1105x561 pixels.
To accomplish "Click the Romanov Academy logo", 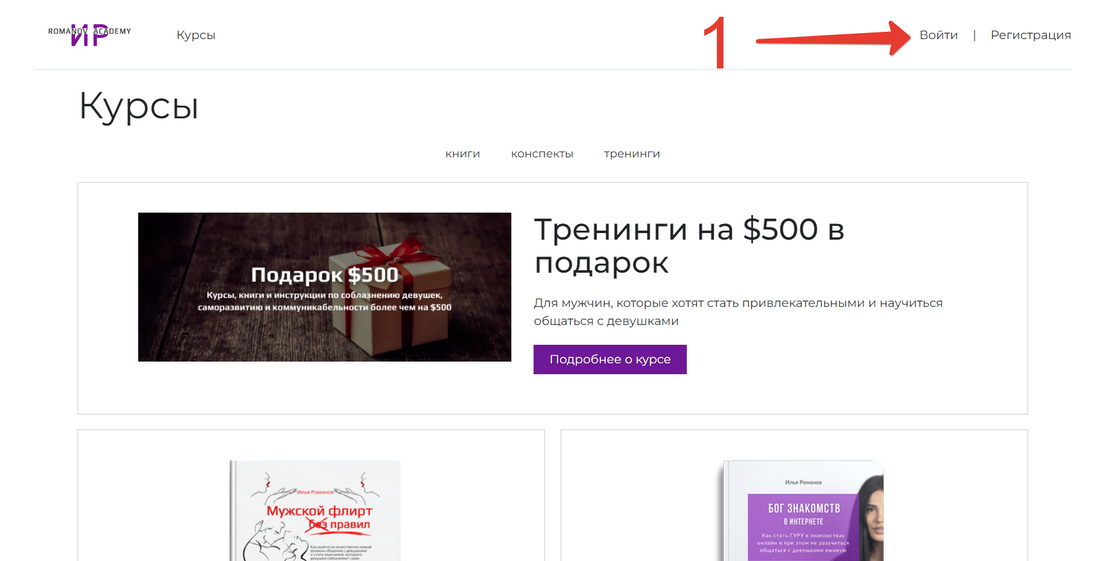I will (x=89, y=34).
